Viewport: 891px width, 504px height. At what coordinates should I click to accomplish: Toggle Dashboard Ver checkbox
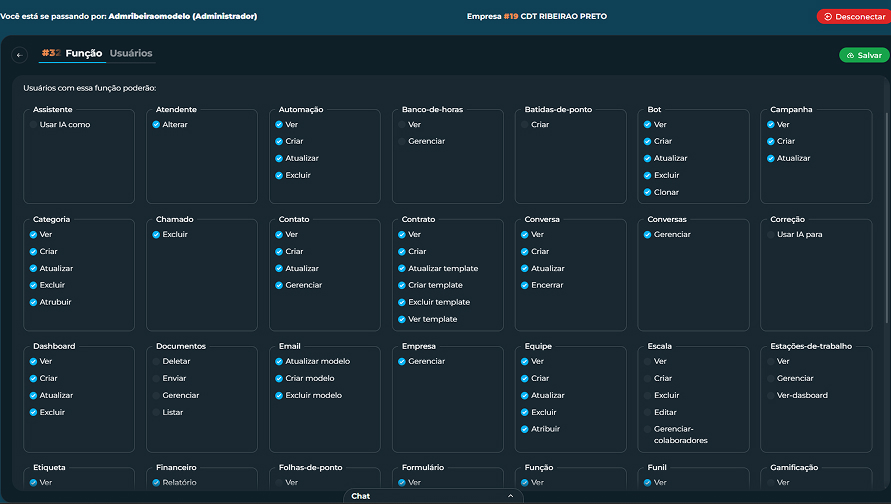(33, 361)
